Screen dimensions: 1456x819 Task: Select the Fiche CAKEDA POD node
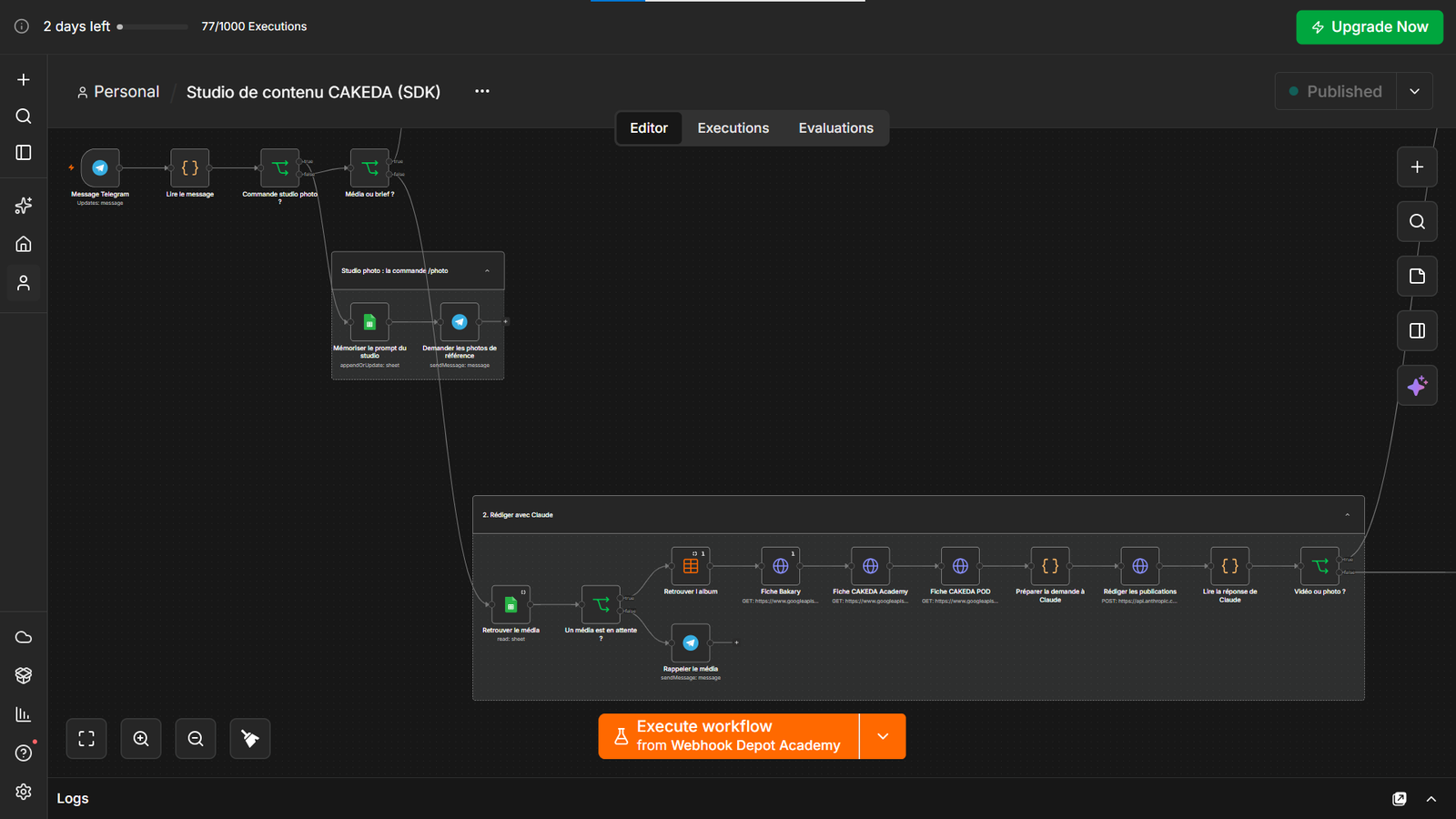click(x=960, y=566)
